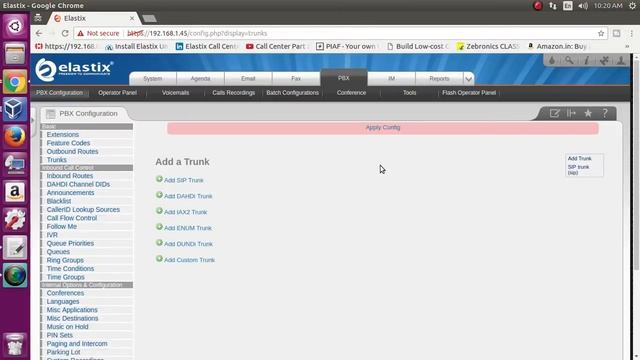Select existing SIP trunk in right box

(x=578, y=169)
